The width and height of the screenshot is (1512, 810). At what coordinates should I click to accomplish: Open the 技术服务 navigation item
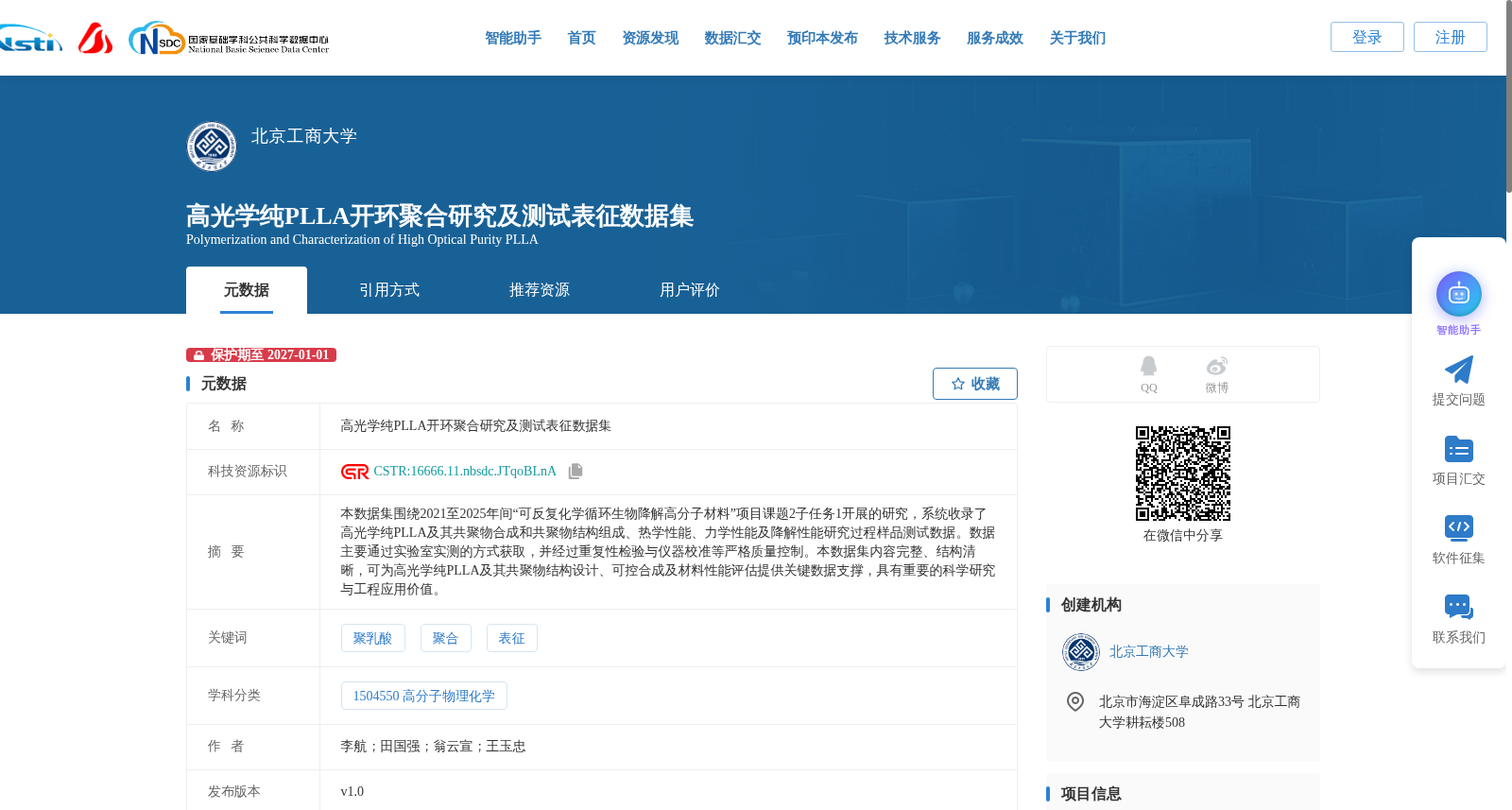coord(912,38)
